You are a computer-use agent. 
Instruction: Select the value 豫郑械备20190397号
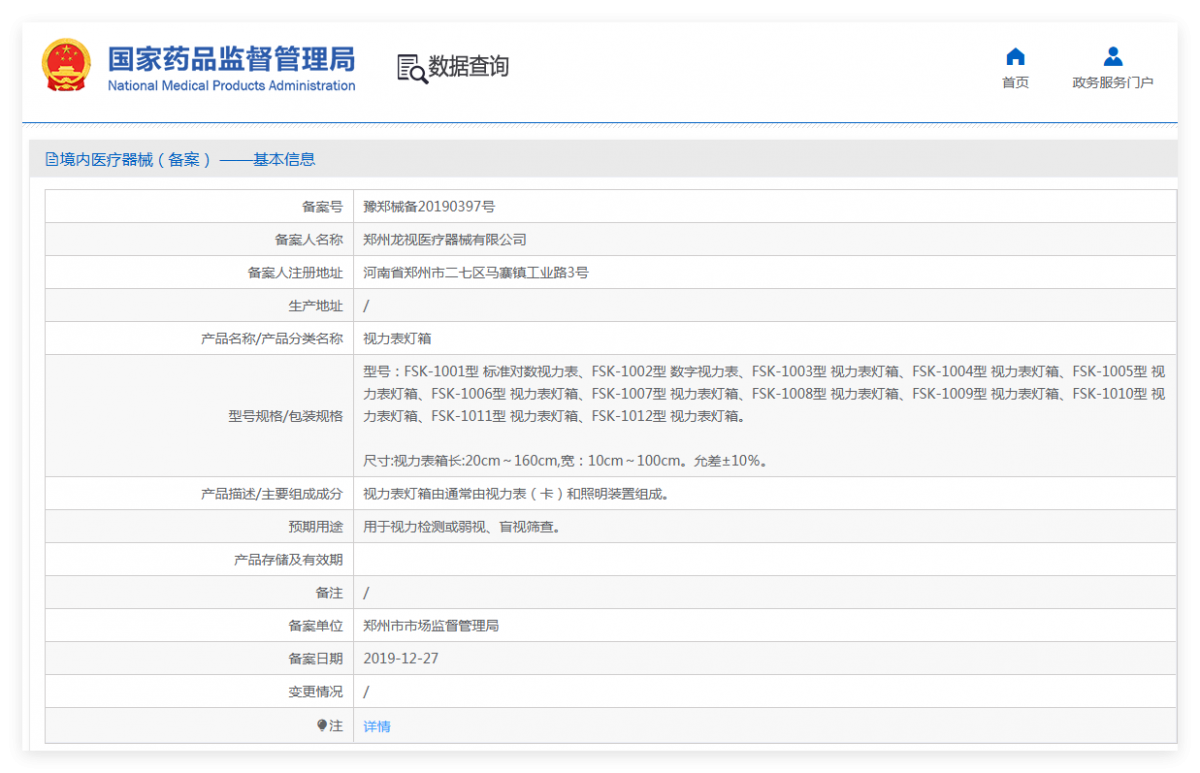[429, 207]
